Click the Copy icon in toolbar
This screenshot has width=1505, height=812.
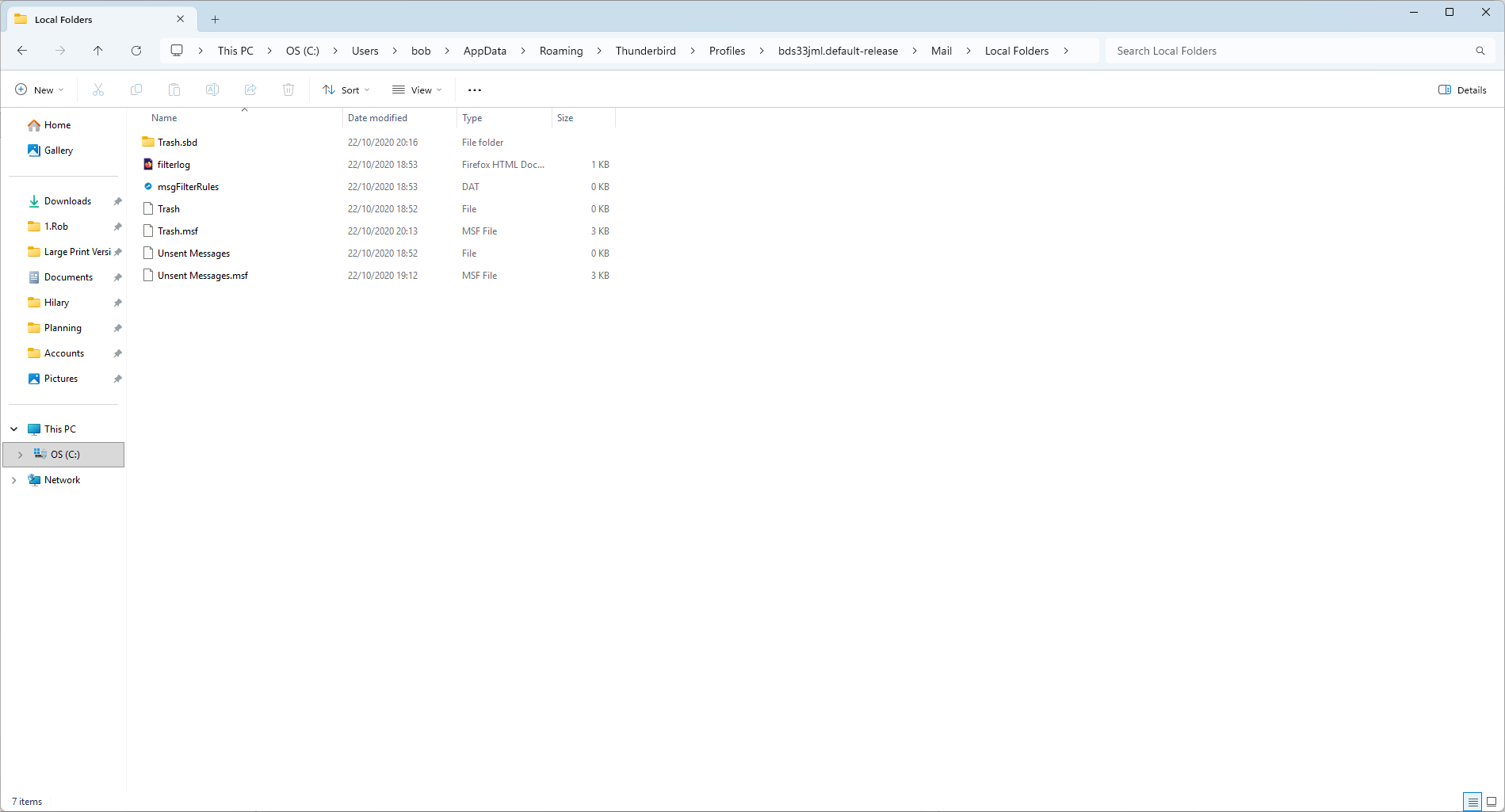[x=136, y=90]
